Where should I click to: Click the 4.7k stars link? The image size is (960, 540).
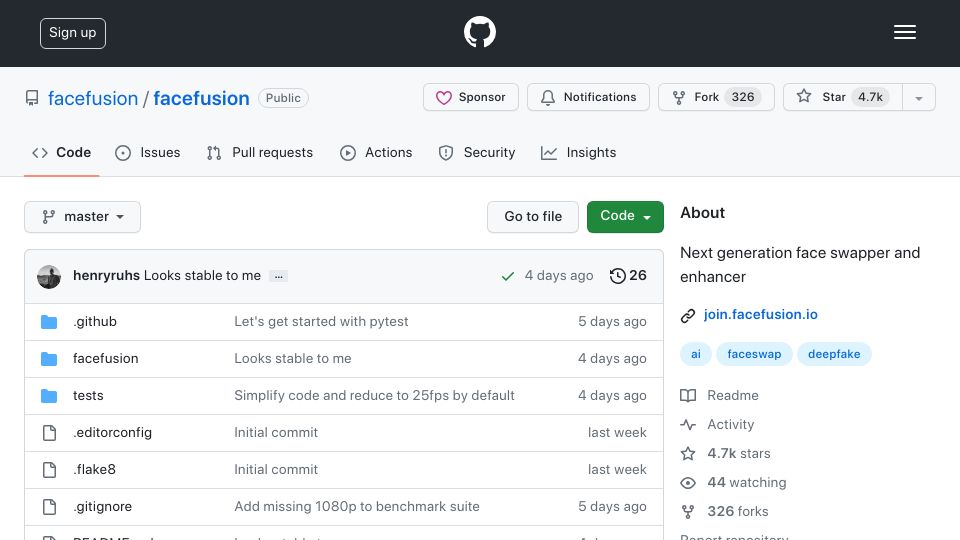click(739, 454)
